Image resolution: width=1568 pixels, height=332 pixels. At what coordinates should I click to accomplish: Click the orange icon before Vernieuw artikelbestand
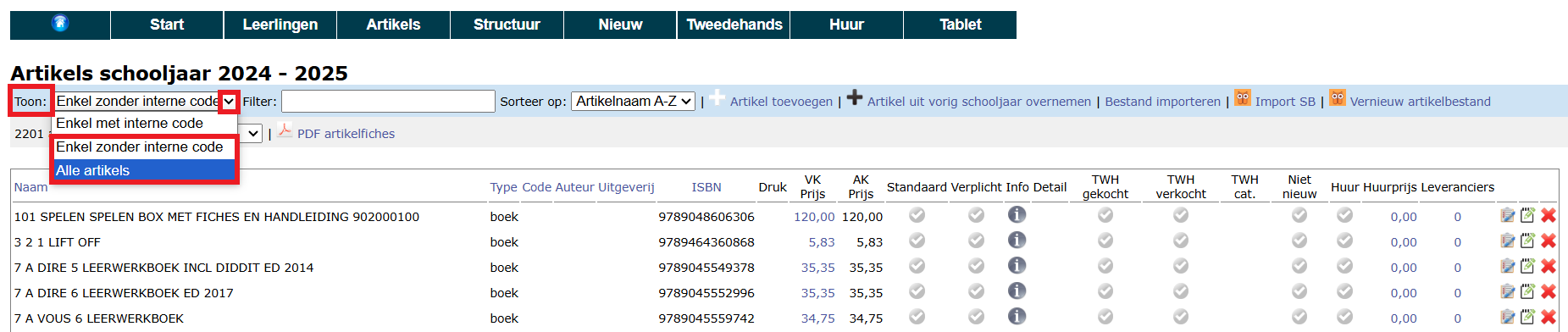pyautogui.click(x=1338, y=98)
